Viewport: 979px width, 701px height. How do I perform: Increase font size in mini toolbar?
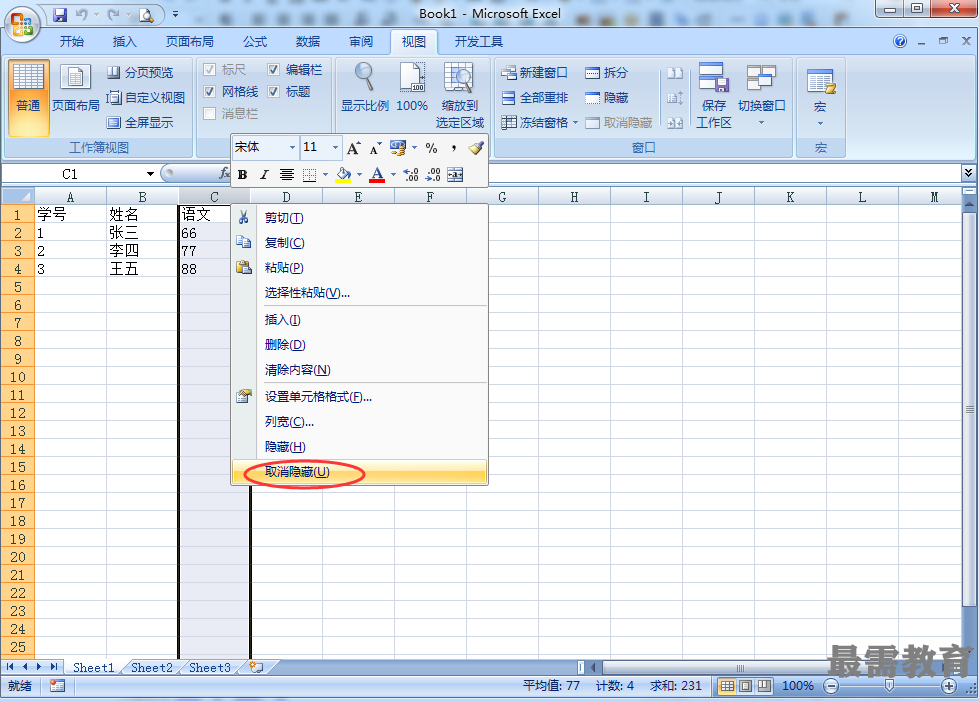[x=353, y=148]
